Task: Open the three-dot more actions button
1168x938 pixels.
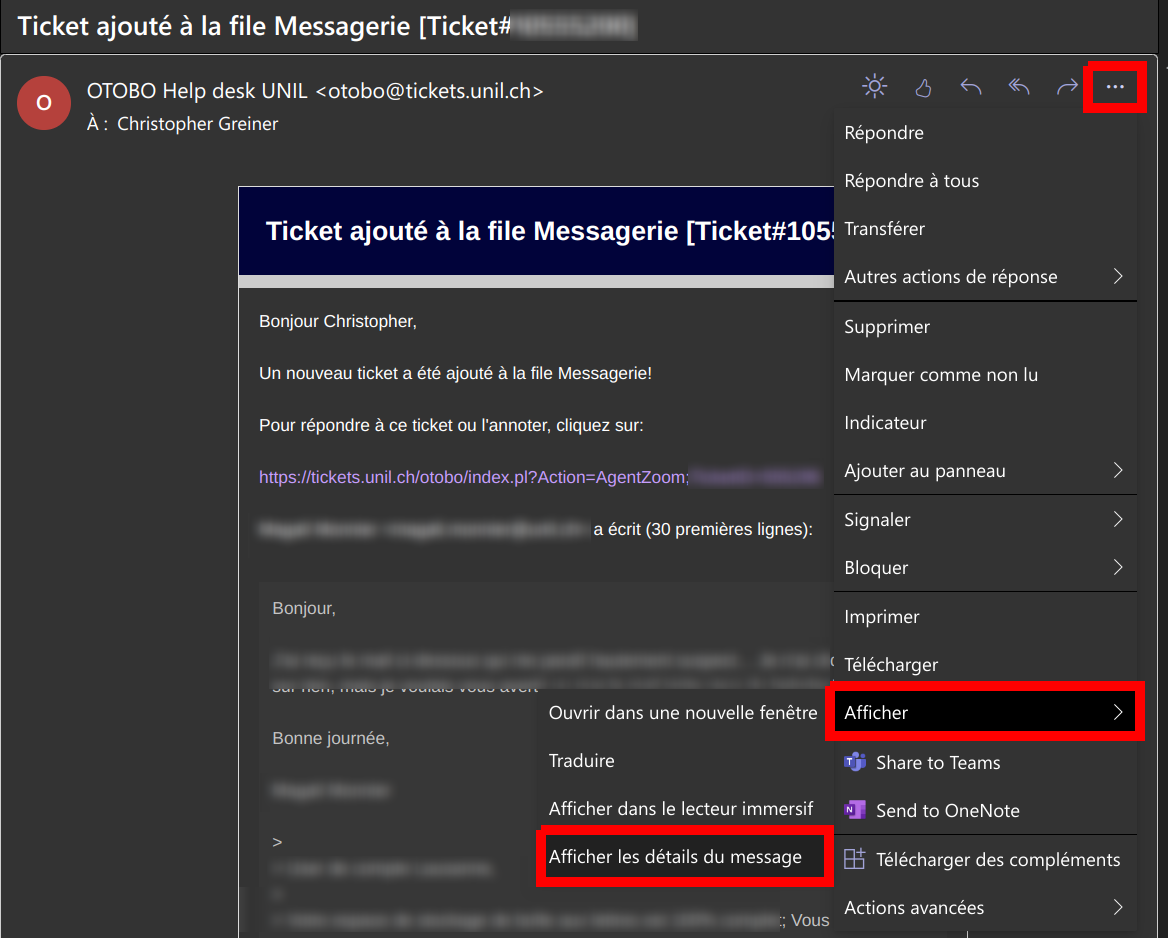Action: [x=1115, y=87]
